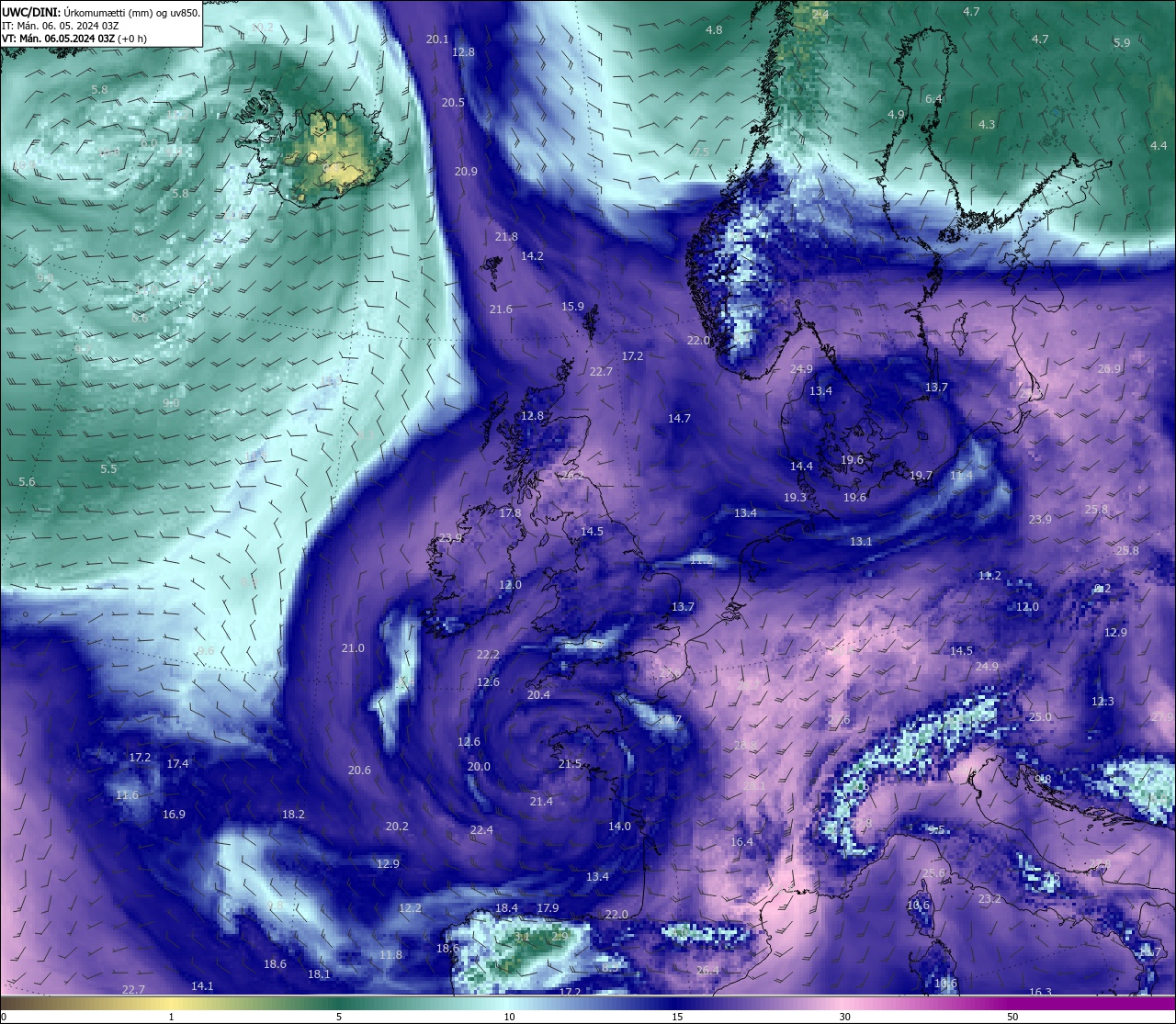1176x1024 pixels.
Task: Pick the 21.6 value label
Action: coord(501,309)
